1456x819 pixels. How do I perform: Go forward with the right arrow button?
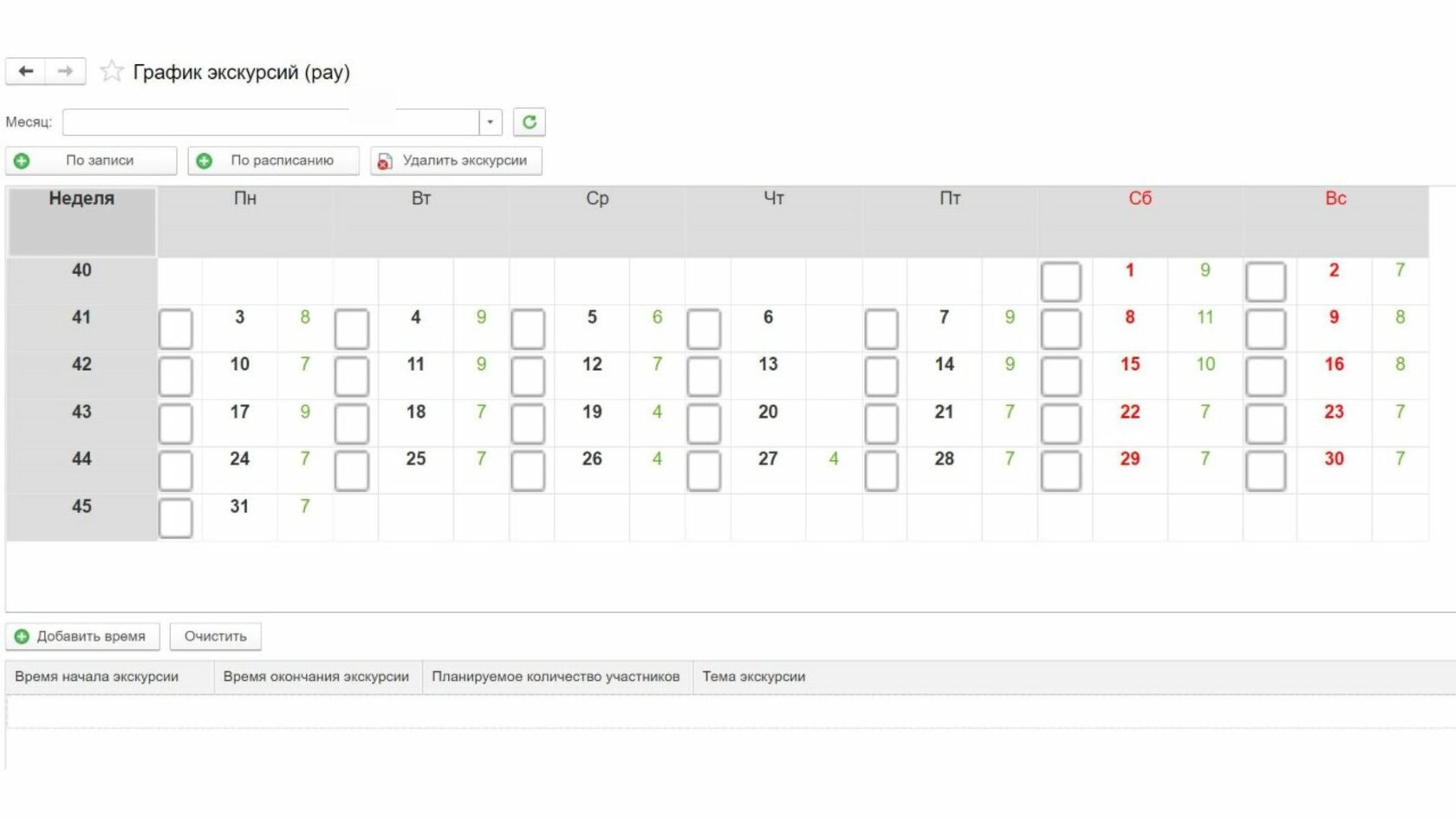[x=66, y=71]
